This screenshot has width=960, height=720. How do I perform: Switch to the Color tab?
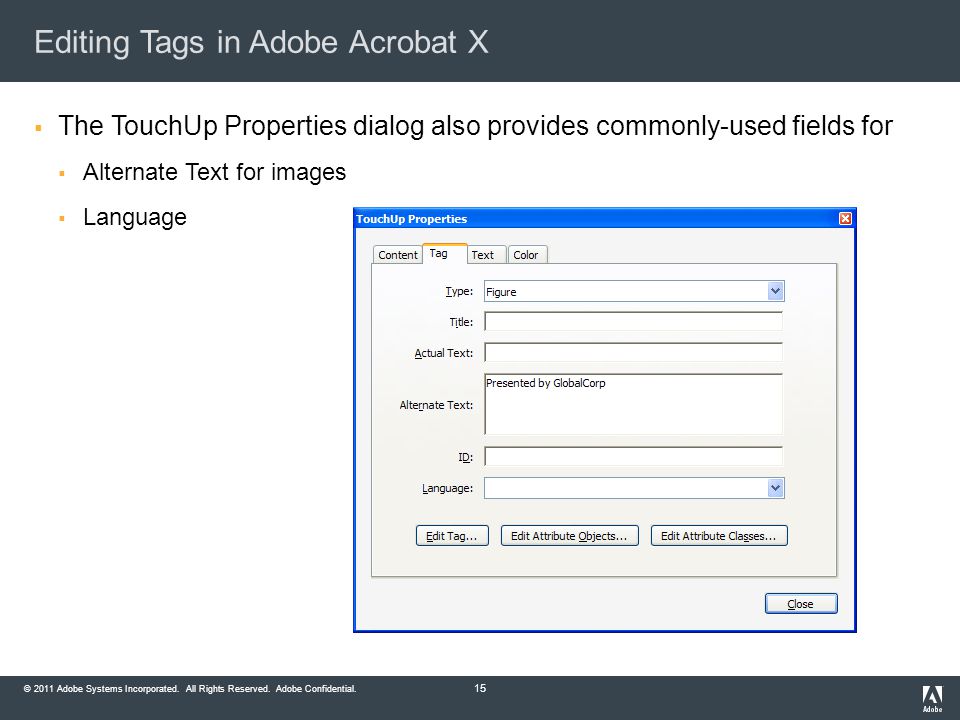click(526, 255)
